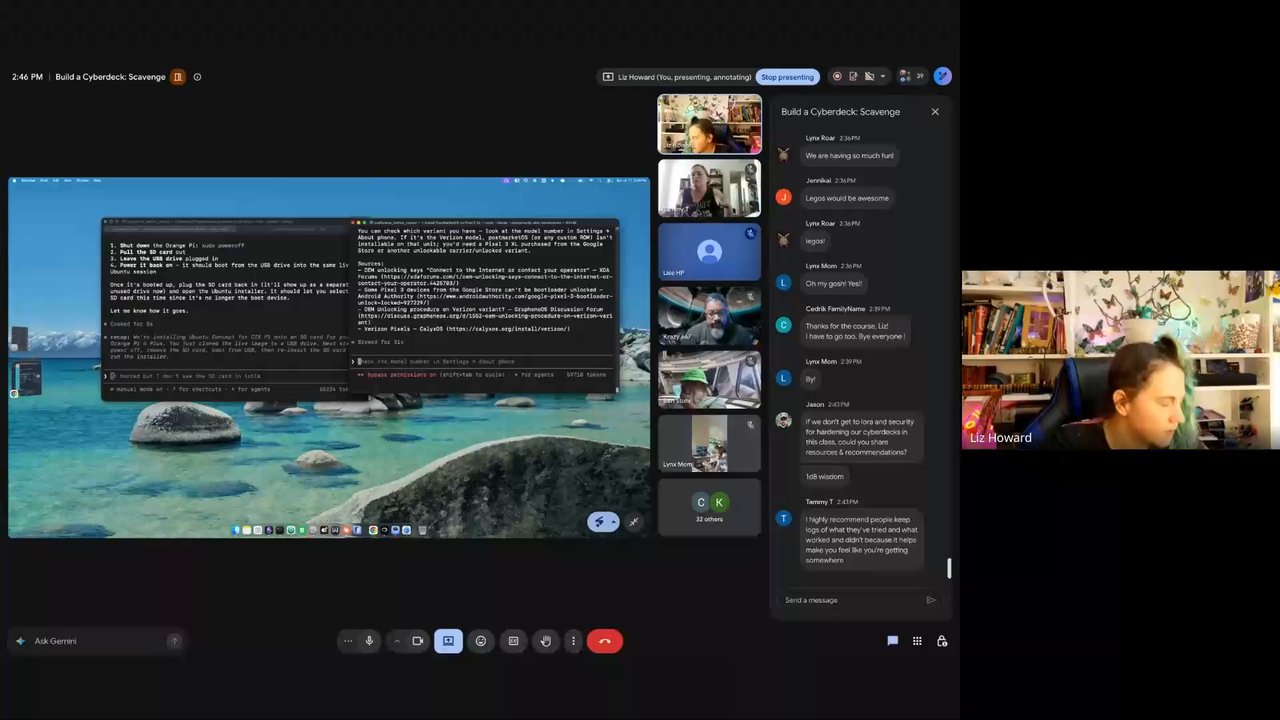Click the 2:46 PM clock text
1280x720 pixels.
coord(27,77)
